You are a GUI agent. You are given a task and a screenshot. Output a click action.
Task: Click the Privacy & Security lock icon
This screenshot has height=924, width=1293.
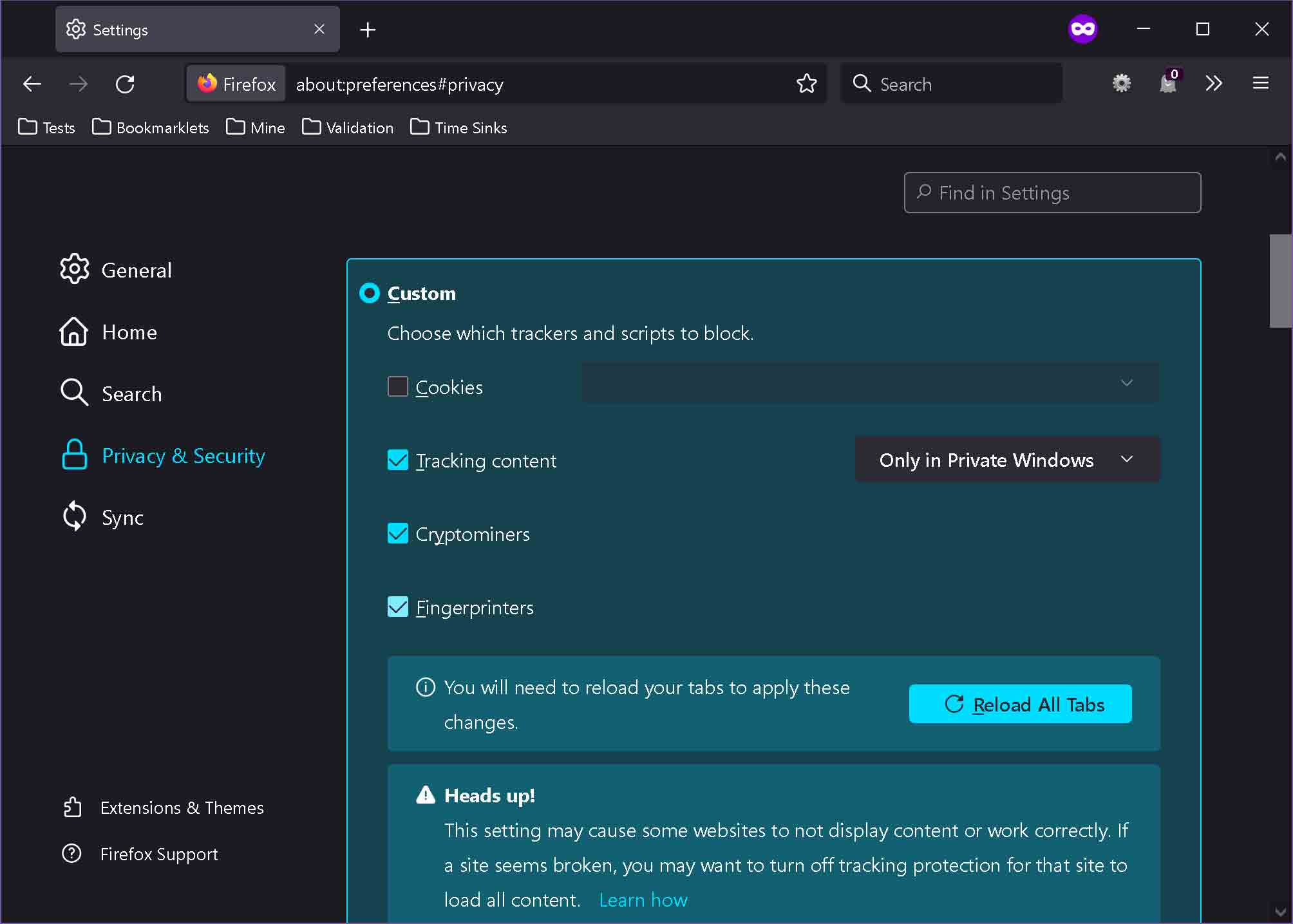point(74,455)
